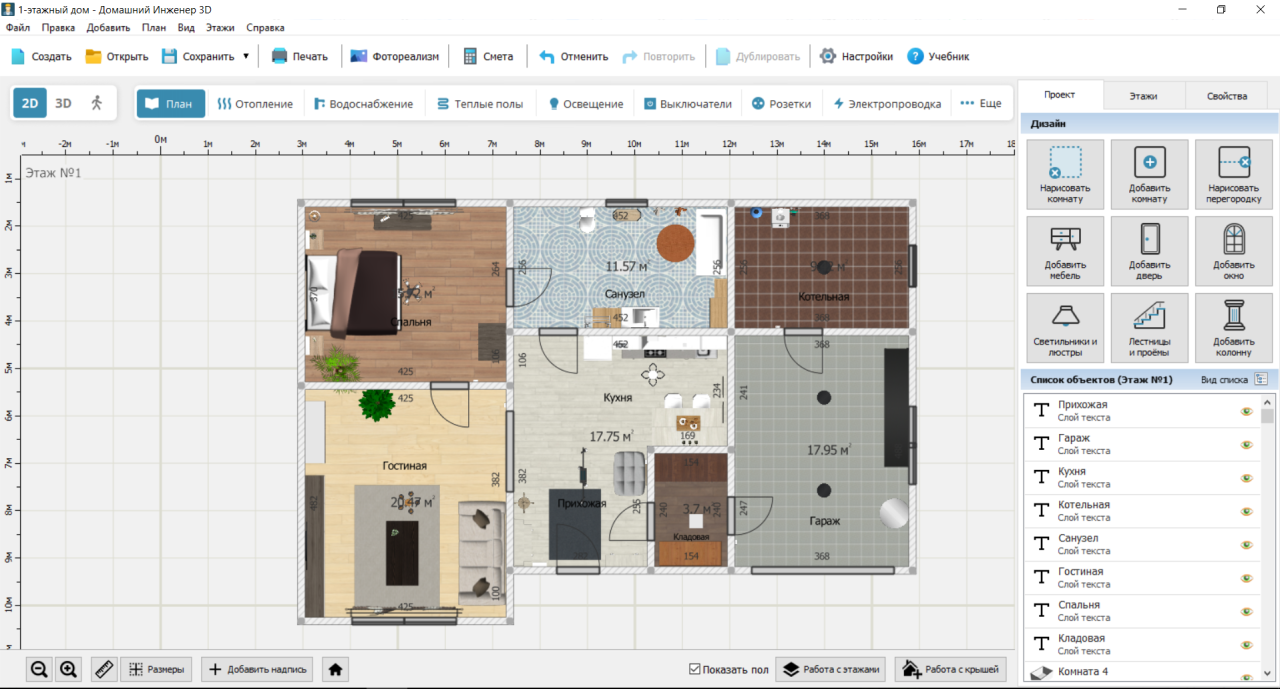Click the Добавить надпись button
Screen dimensions: 1280x689
pyautogui.click(x=259, y=670)
